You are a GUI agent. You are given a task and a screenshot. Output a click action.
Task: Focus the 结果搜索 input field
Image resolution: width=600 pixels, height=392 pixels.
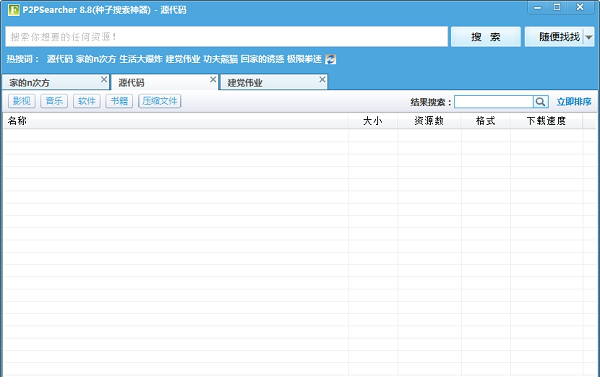tap(494, 102)
